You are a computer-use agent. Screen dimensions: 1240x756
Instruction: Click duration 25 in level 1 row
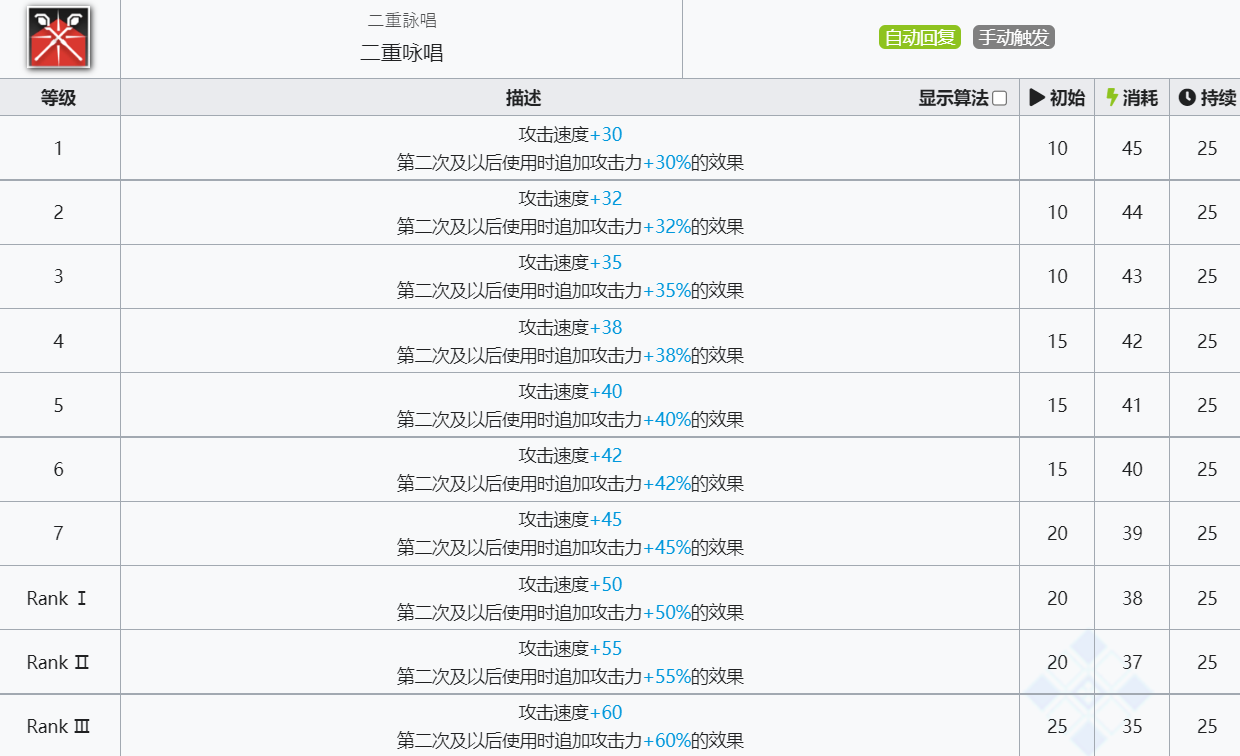click(x=1207, y=148)
